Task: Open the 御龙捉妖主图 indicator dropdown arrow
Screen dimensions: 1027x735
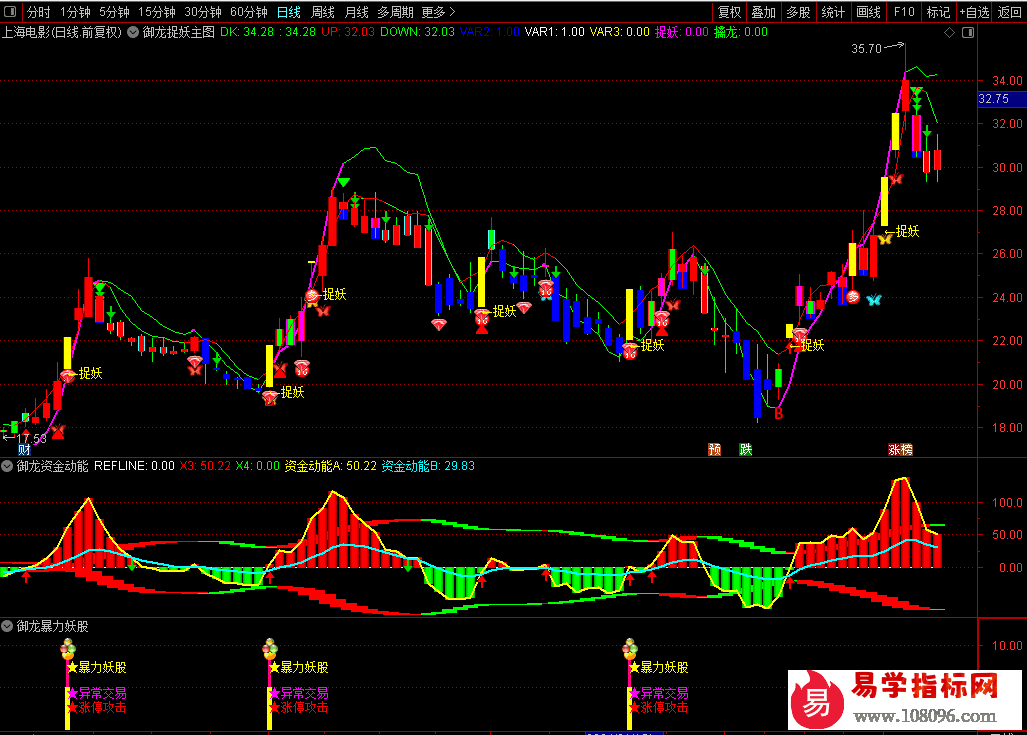Action: coord(133,32)
